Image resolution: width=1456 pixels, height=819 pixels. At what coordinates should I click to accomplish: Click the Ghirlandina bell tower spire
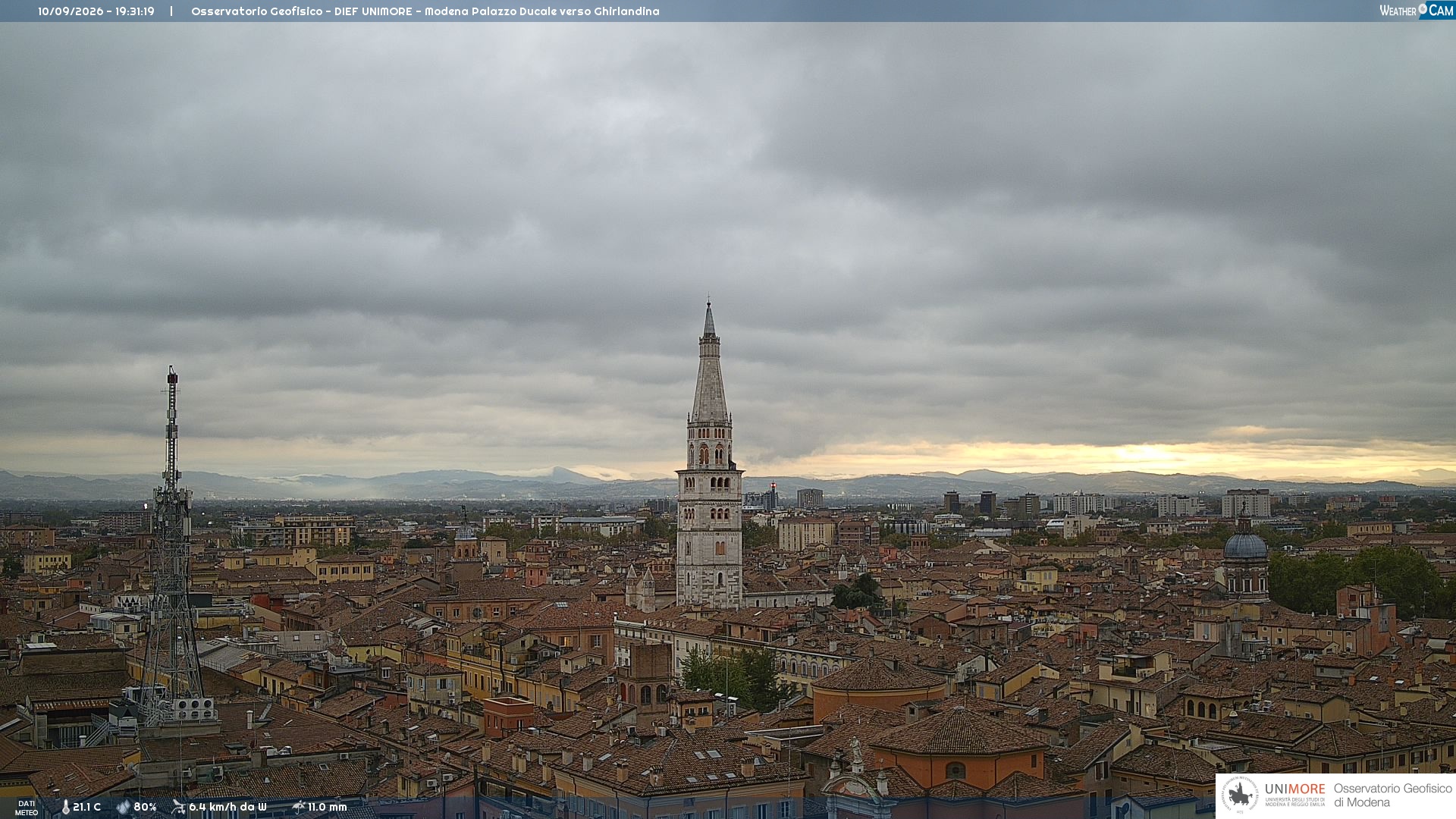pos(709,364)
